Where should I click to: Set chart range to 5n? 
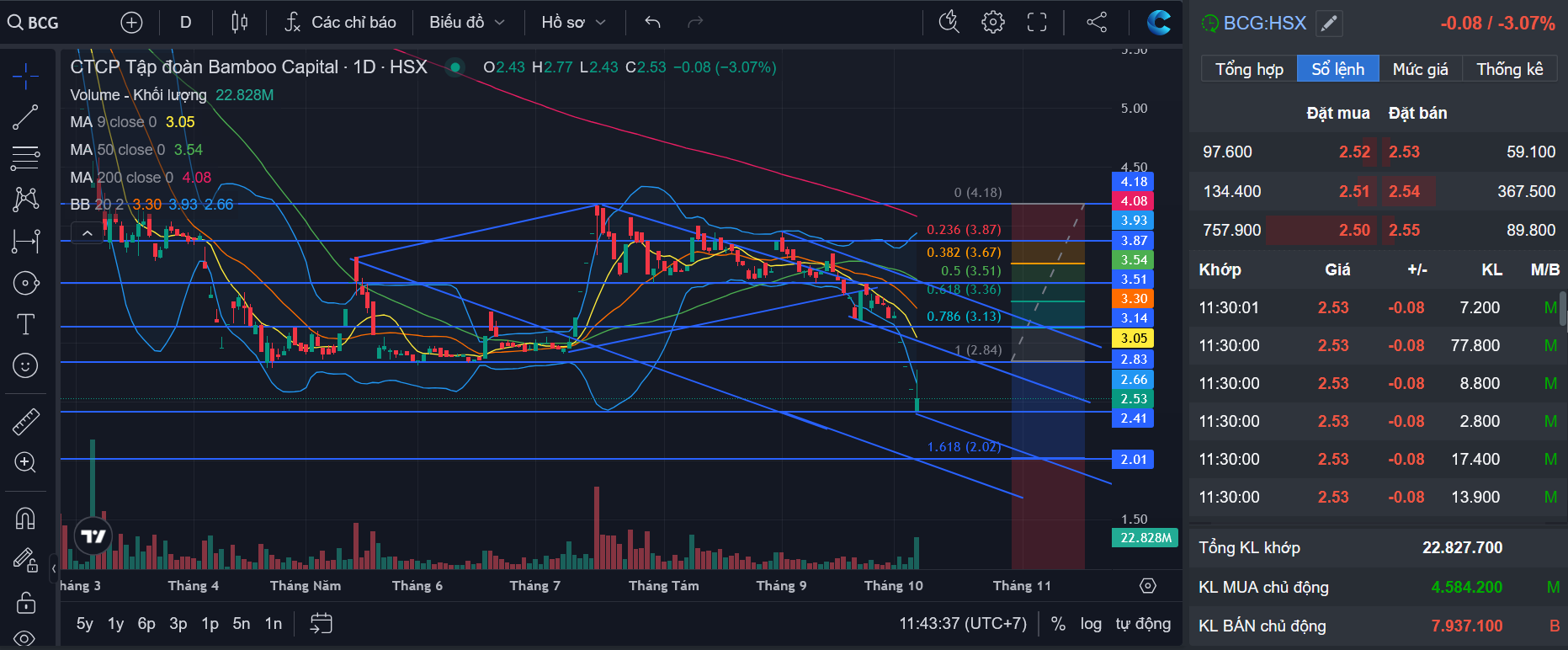pyautogui.click(x=242, y=624)
